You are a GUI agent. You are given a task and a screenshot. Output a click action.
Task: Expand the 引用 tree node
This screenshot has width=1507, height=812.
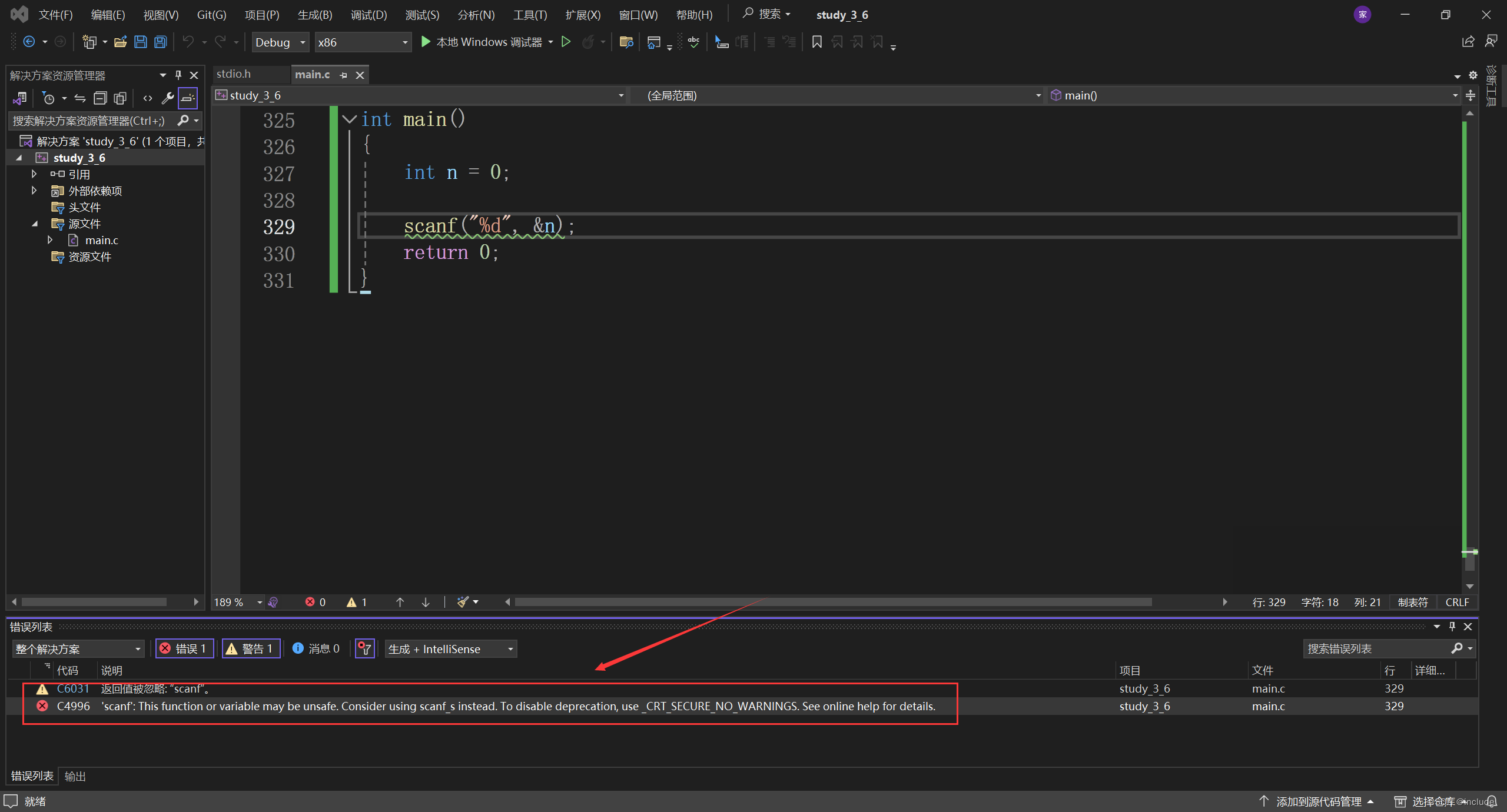34,174
